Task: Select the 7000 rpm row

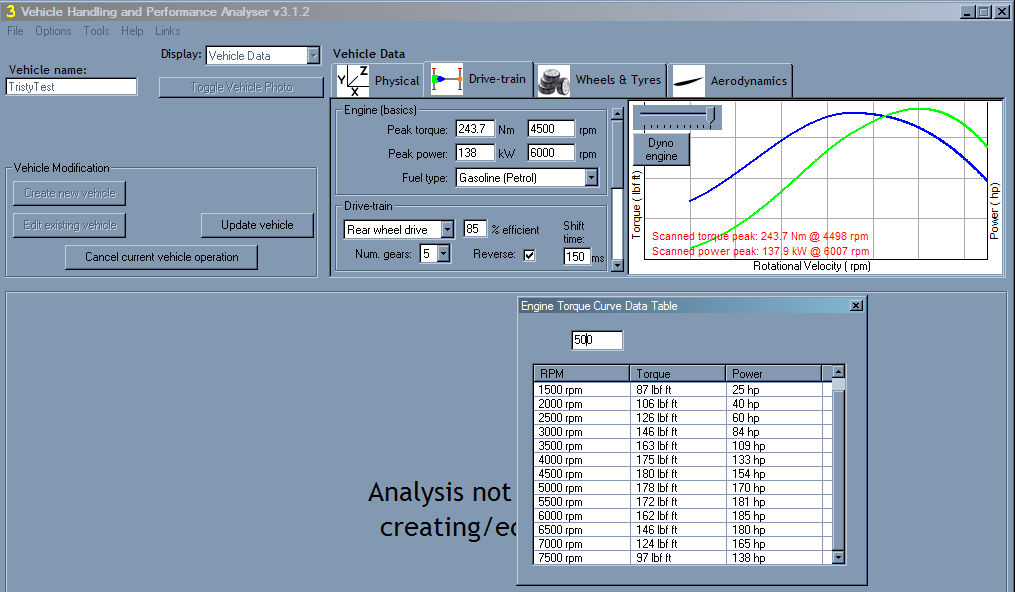Action: coord(683,543)
